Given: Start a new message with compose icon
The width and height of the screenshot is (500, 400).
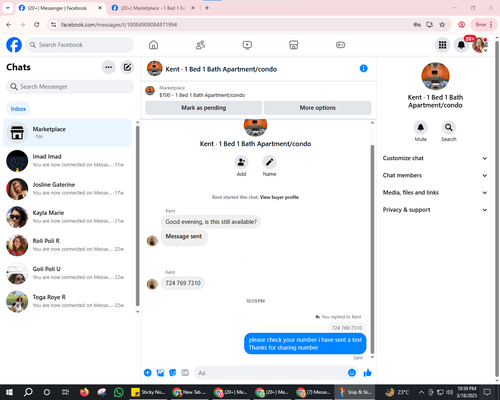Looking at the screenshot, I should [x=127, y=67].
